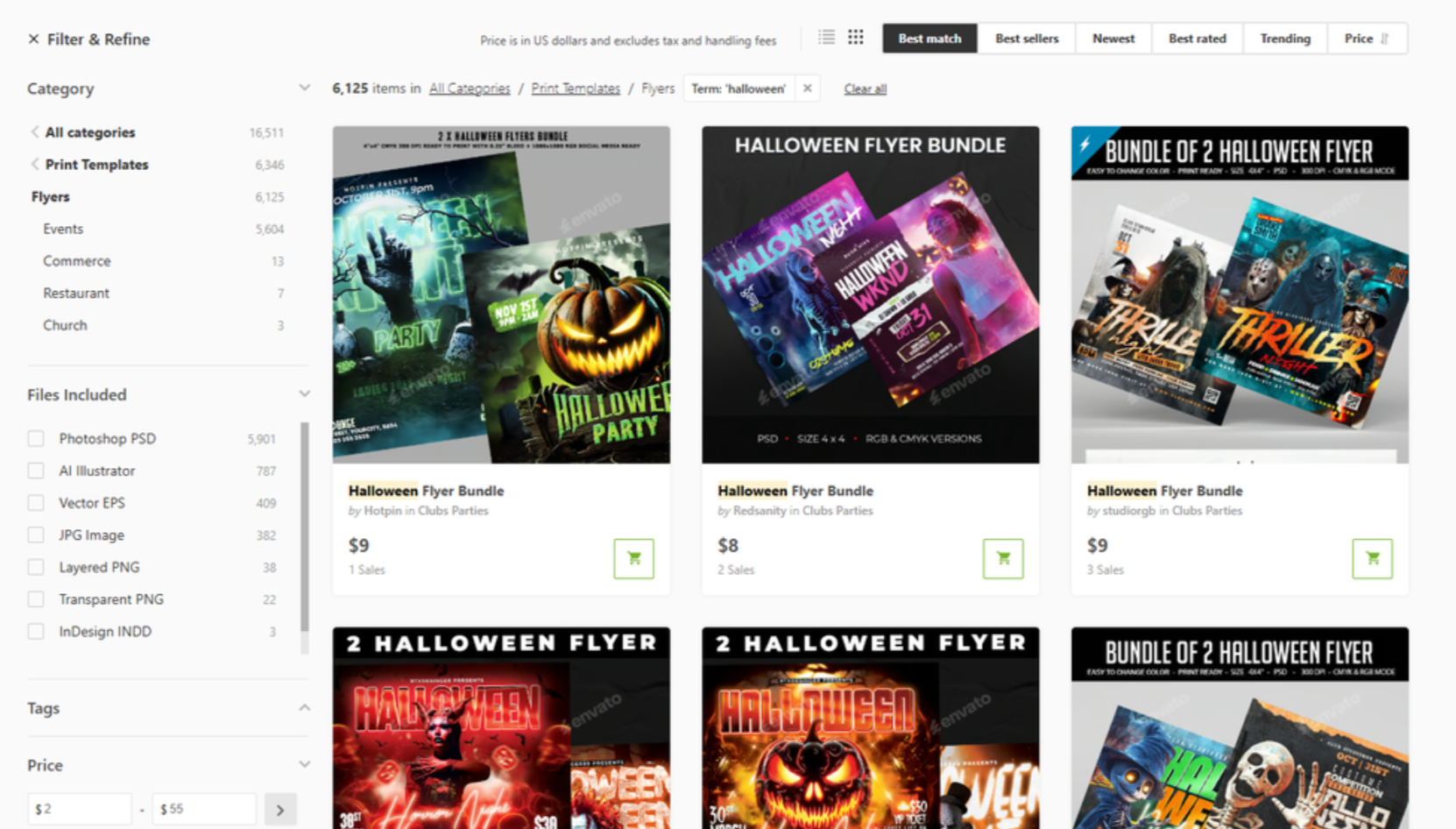Check the Vector EPS filter option
Viewport: 1456px width, 829px height.
click(35, 502)
